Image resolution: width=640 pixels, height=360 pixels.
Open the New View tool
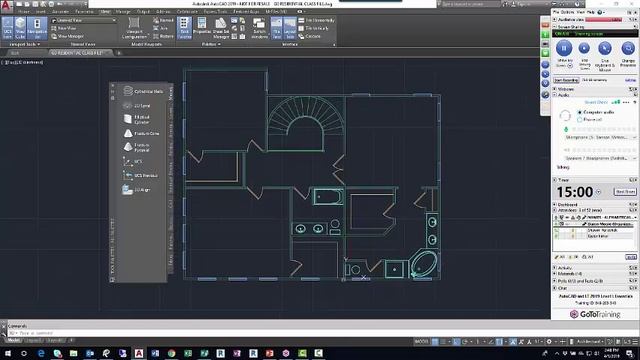tap(64, 28)
